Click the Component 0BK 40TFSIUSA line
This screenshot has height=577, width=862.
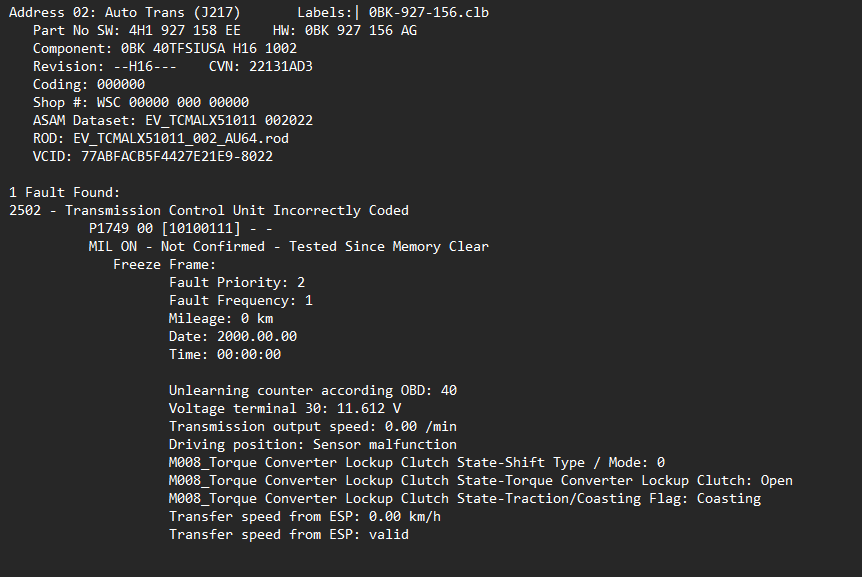click(164, 48)
